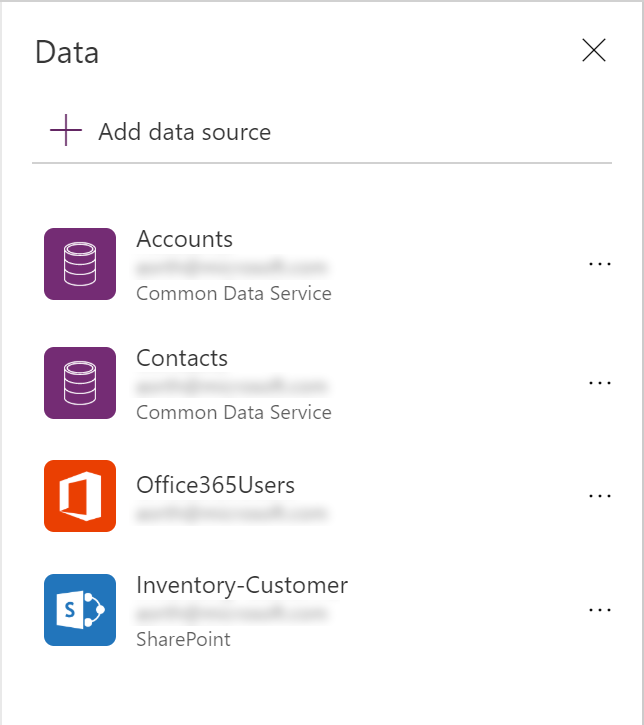Open the more options menu for Accounts

(x=600, y=264)
